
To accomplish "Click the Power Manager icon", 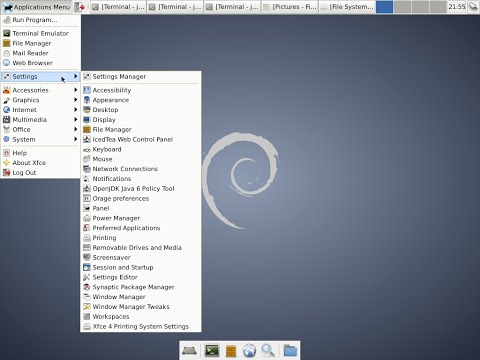I will click(87, 218).
